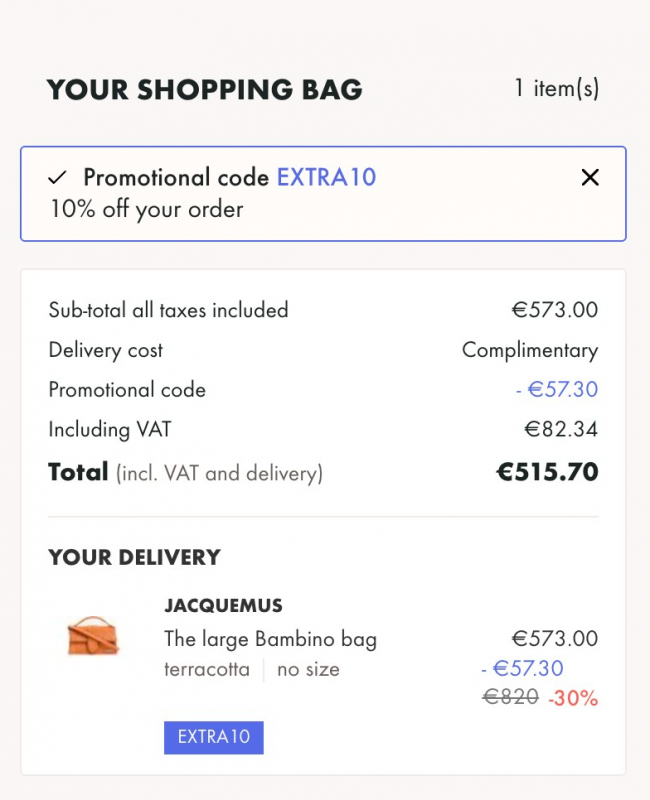
Task: Click the checkmark icon beside Promotional code
Action: coord(58,178)
